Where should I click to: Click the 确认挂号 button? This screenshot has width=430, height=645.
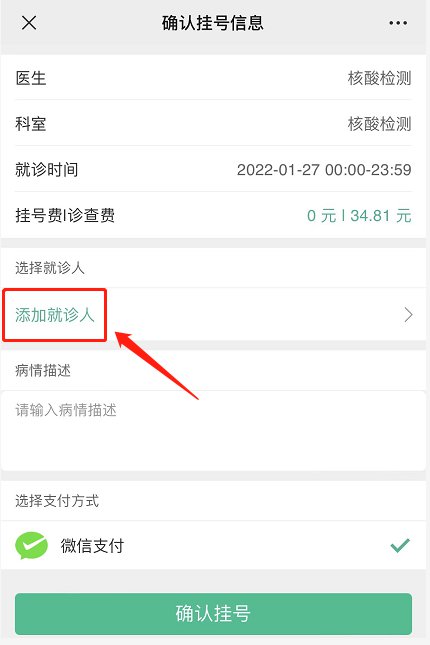(x=213, y=614)
